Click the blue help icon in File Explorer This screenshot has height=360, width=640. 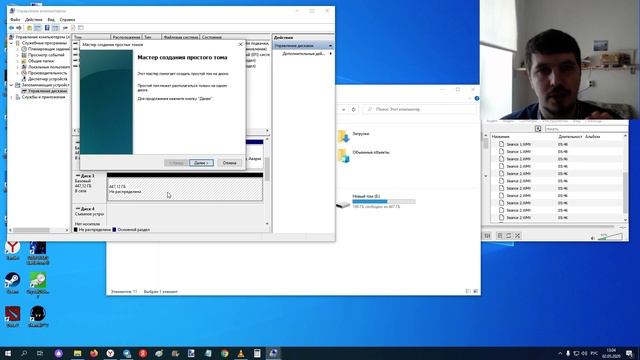coord(477,98)
